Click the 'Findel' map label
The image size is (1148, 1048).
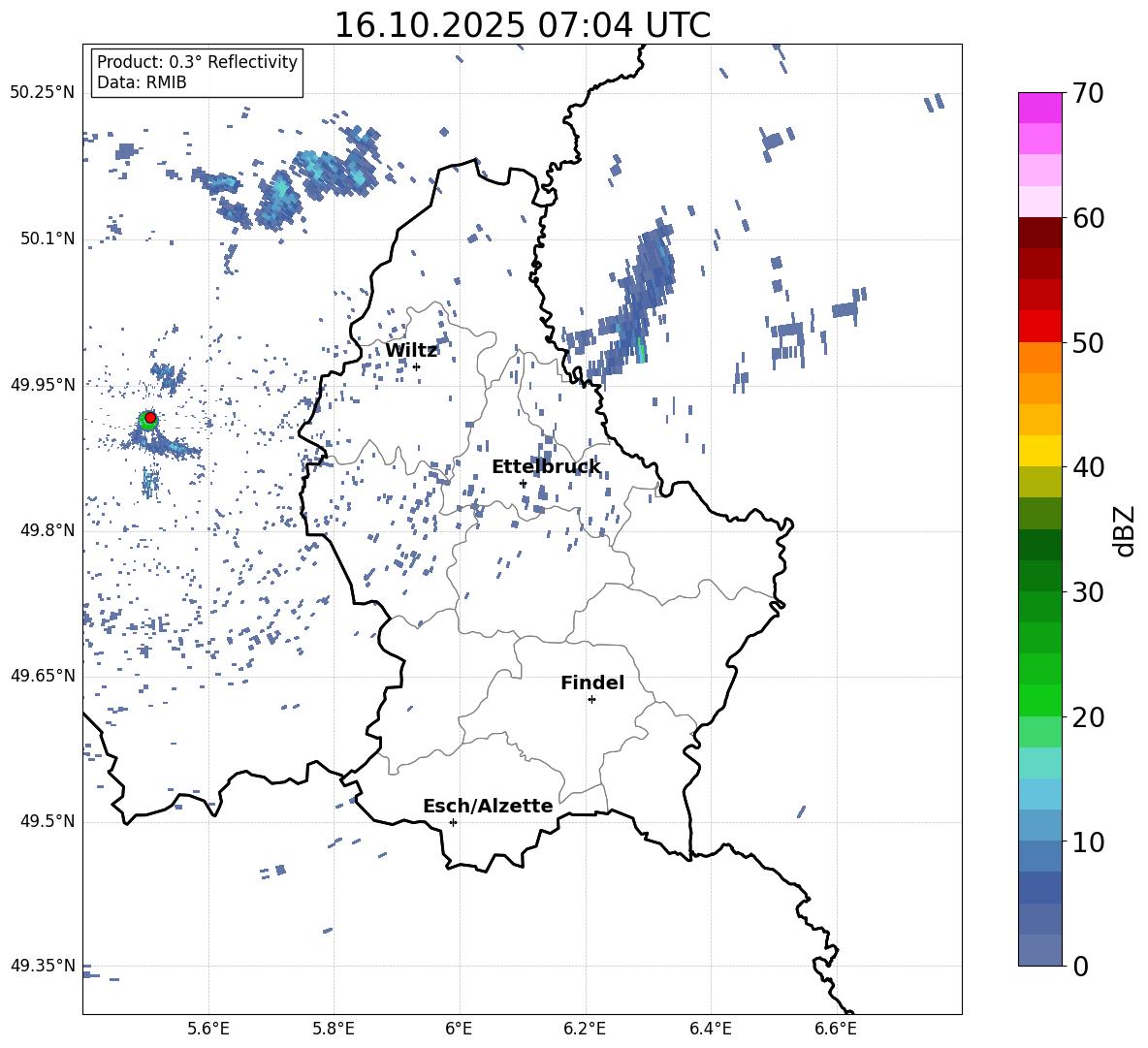[x=592, y=683]
